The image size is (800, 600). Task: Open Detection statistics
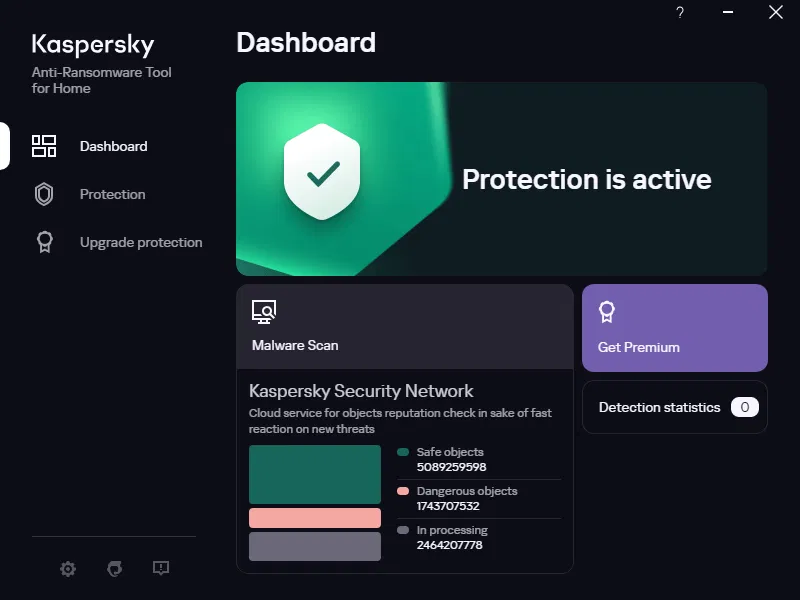point(674,407)
